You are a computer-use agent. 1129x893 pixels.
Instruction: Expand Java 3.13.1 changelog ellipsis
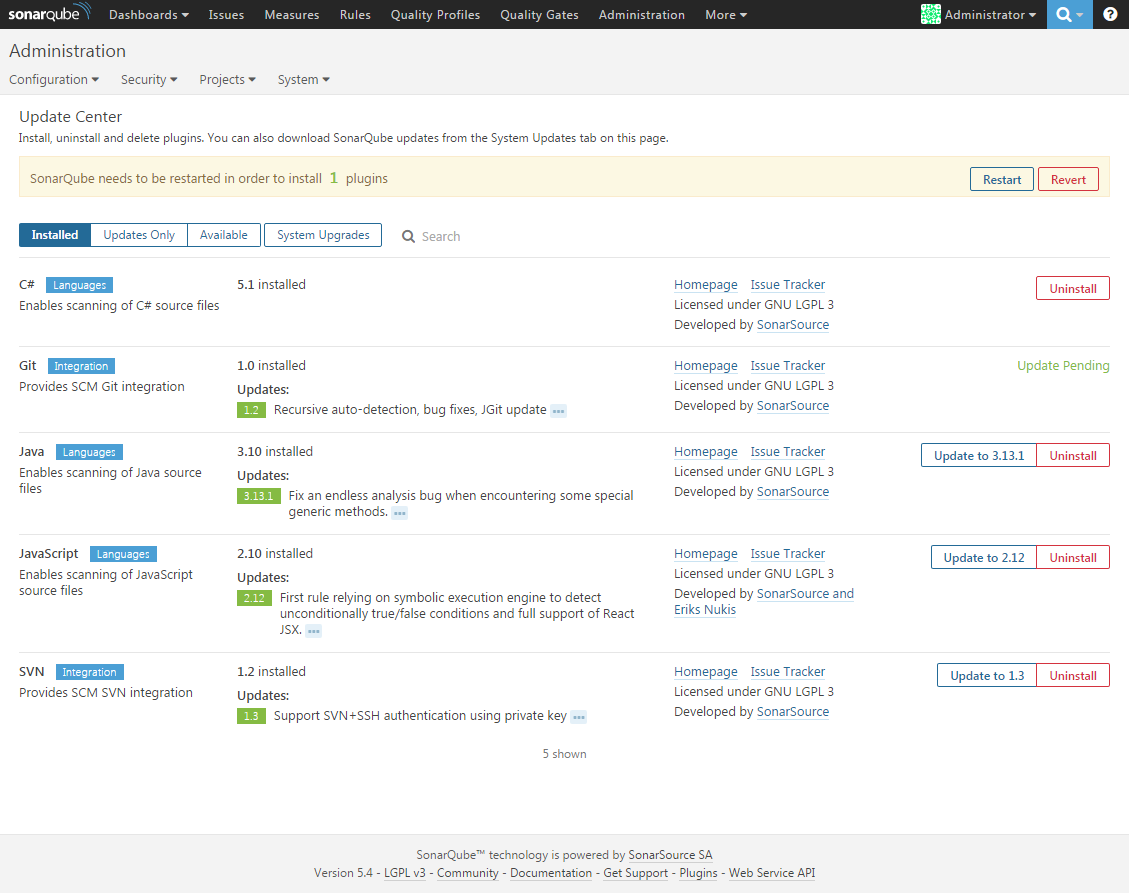click(x=399, y=513)
